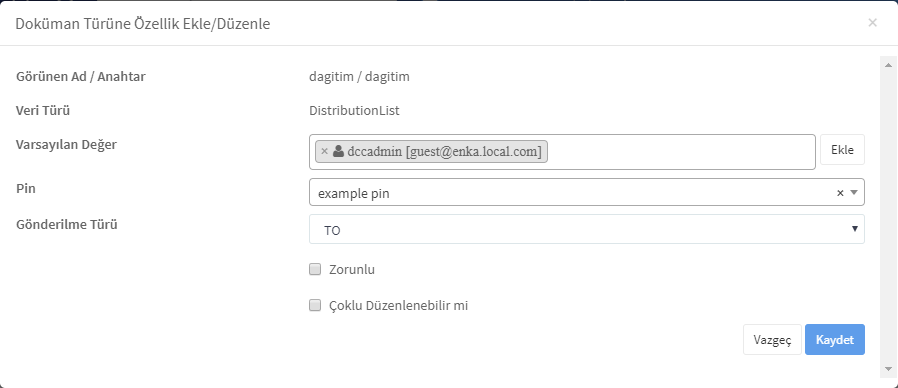898x388 pixels.
Task: Click the example pin combo box text
Action: coord(354,194)
